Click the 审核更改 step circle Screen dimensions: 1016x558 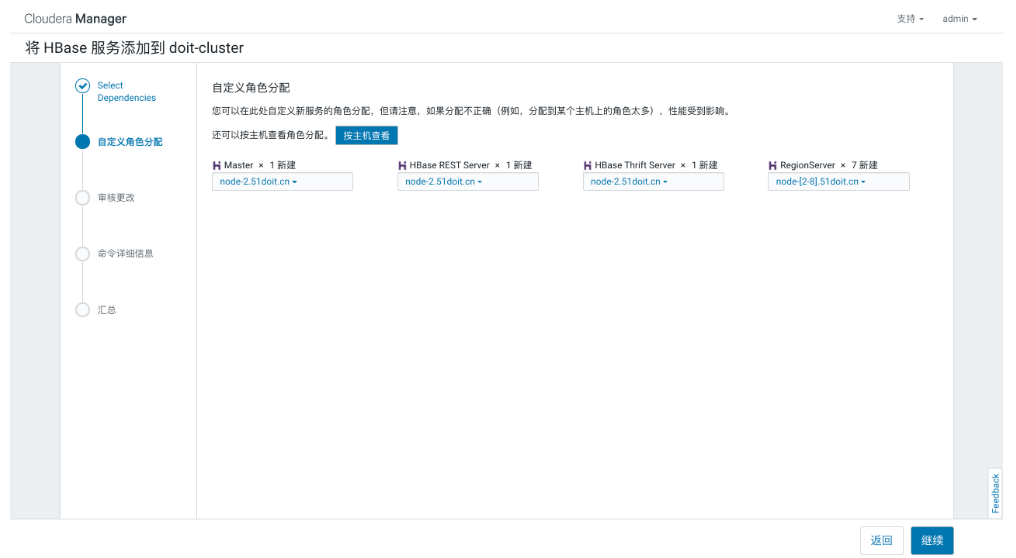(x=82, y=198)
